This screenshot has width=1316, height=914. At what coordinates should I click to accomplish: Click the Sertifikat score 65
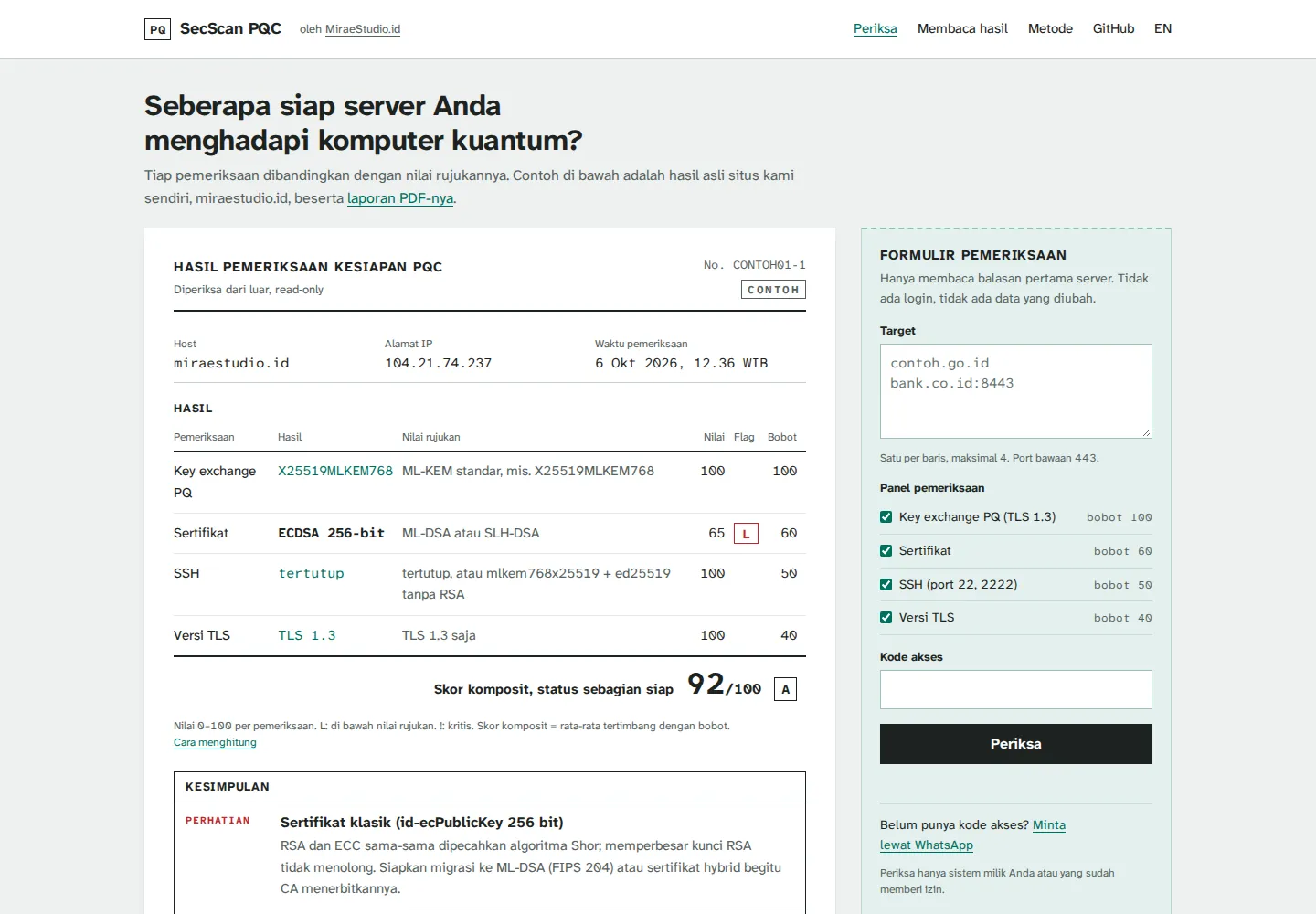(x=716, y=533)
